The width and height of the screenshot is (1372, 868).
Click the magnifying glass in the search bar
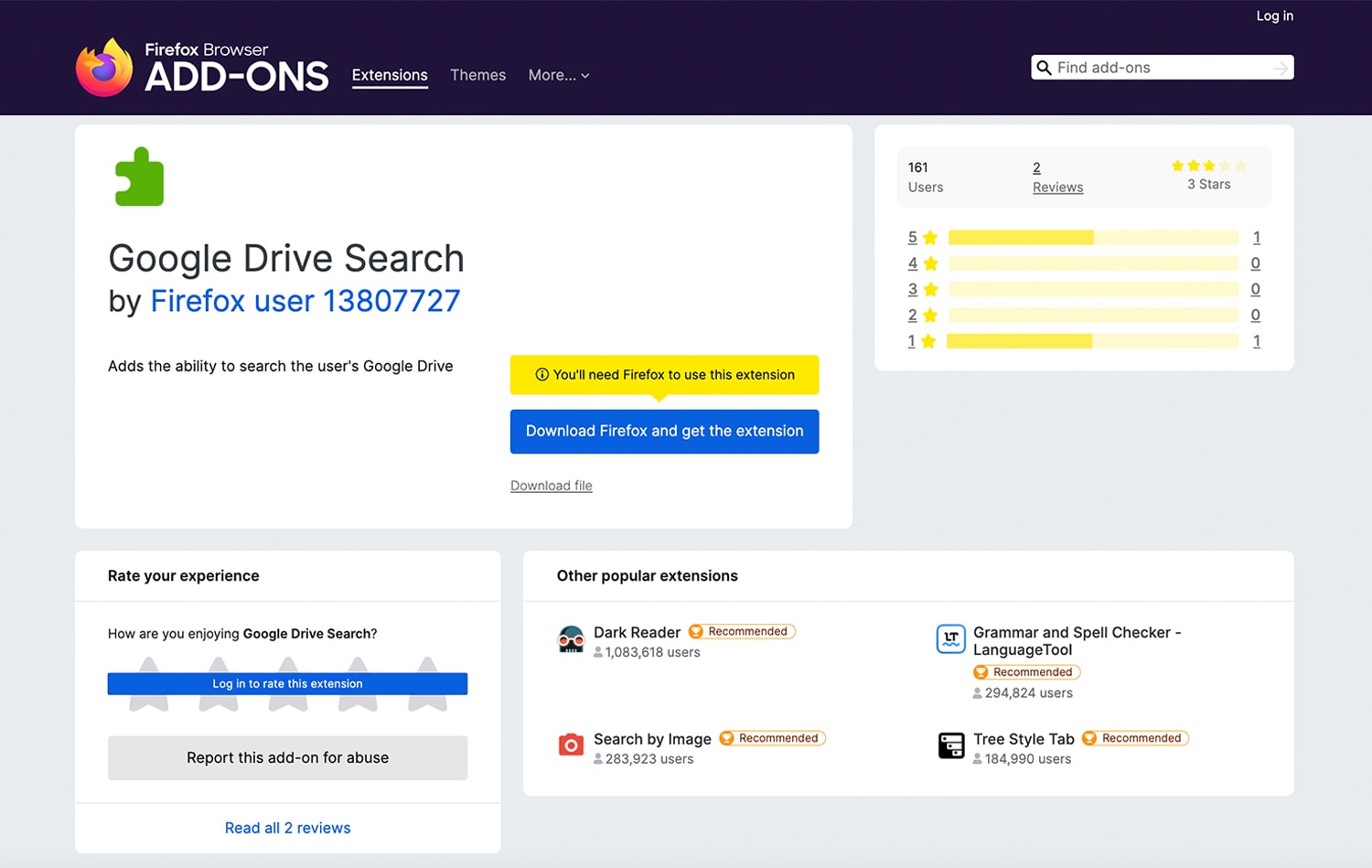1044,67
